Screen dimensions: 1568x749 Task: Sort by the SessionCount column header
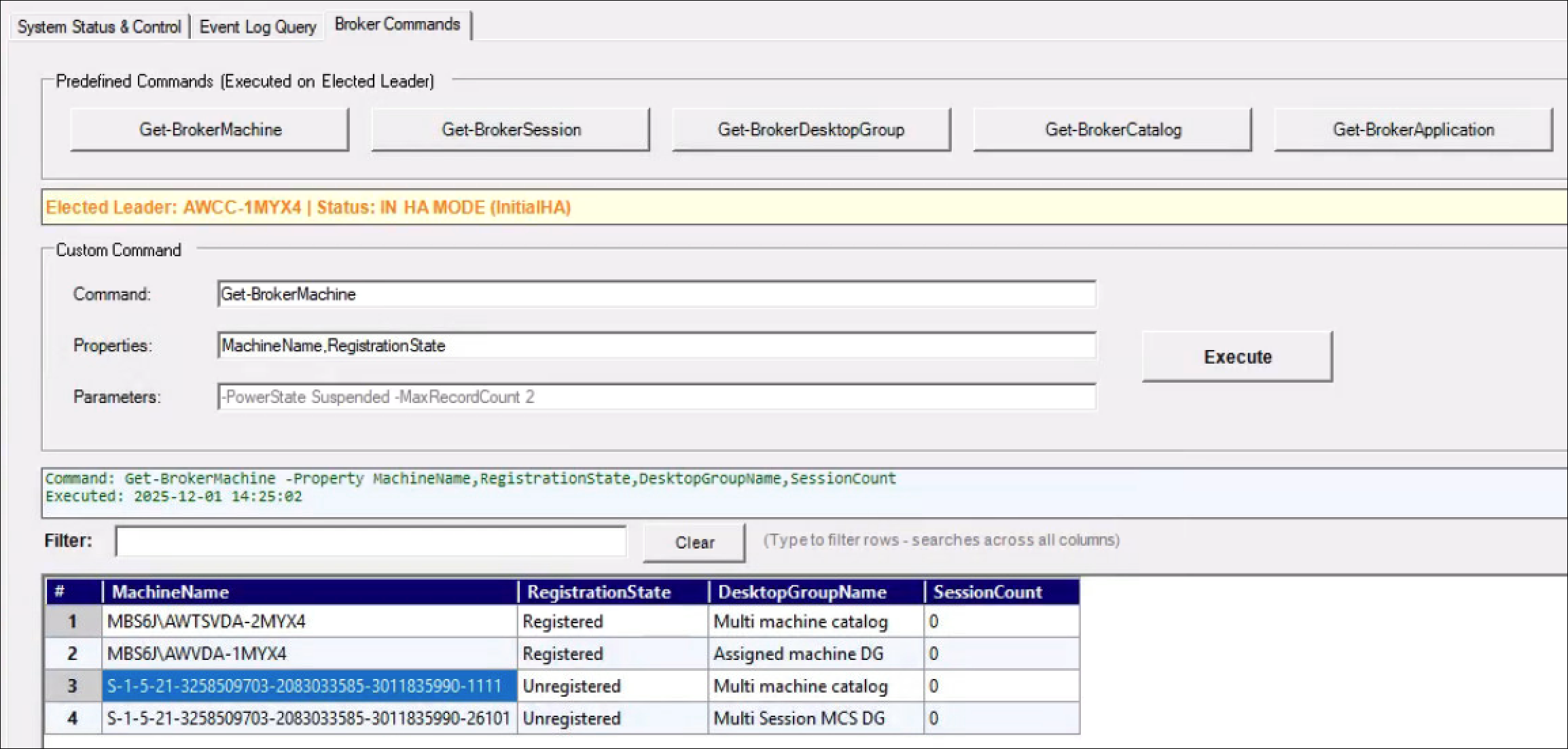[1001, 592]
